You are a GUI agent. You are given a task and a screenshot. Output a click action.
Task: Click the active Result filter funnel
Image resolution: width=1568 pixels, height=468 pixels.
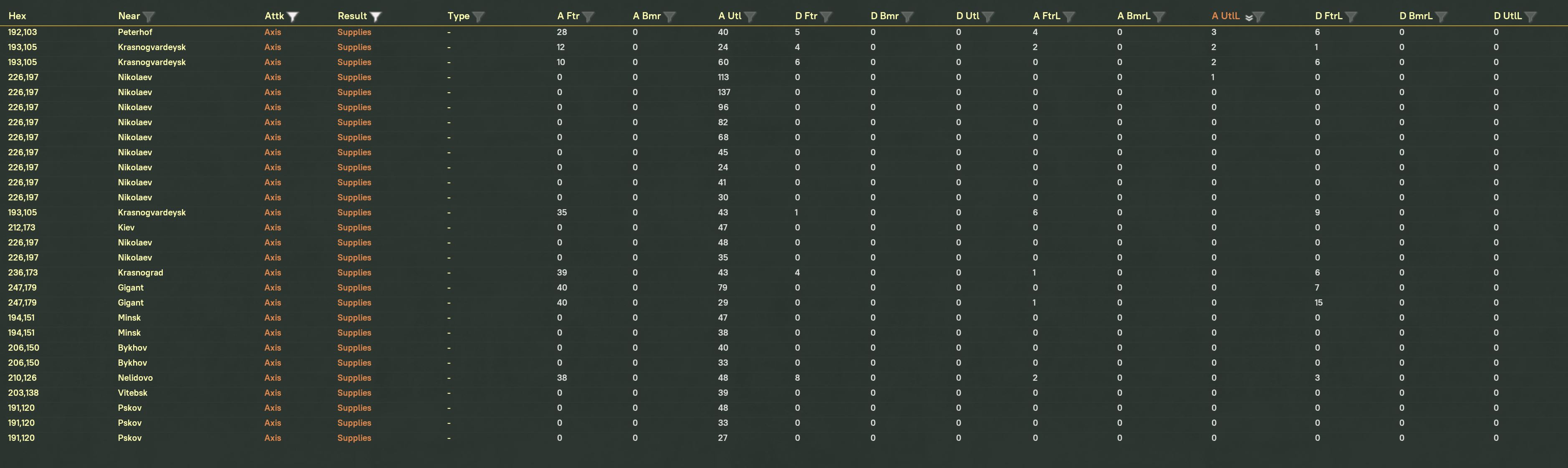pos(376,16)
